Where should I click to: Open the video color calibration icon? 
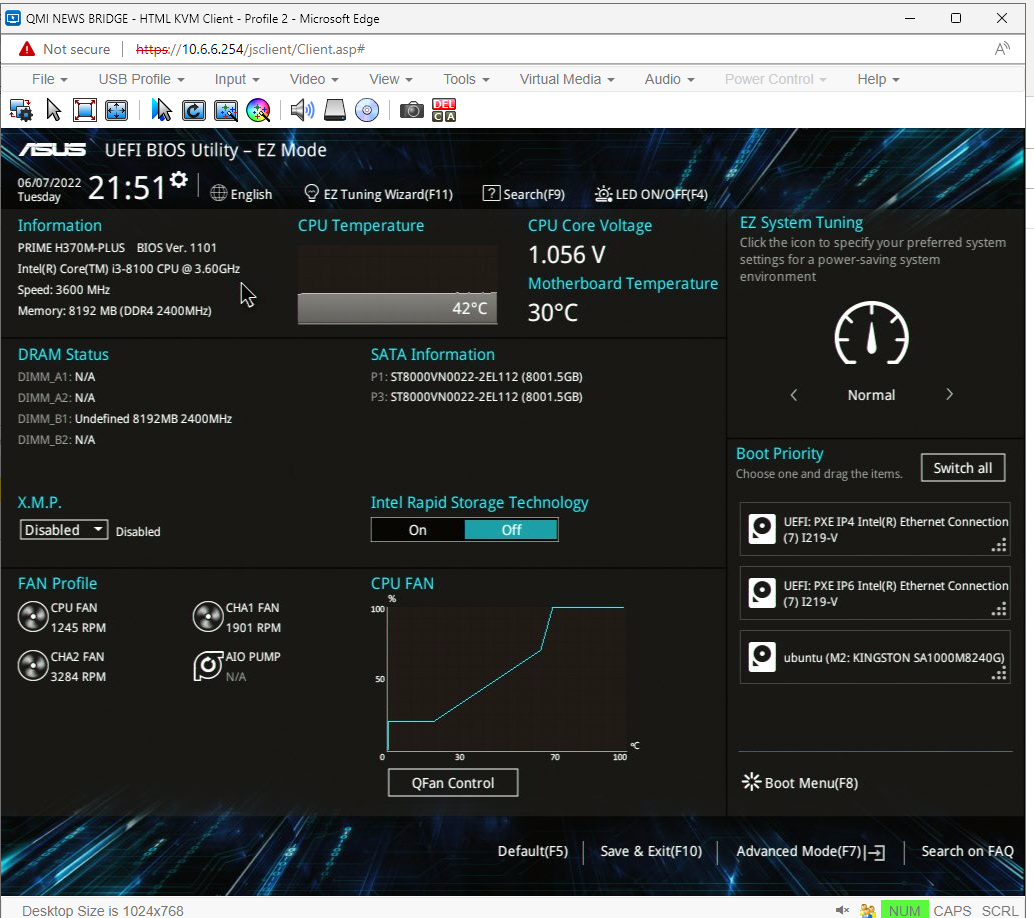[258, 110]
